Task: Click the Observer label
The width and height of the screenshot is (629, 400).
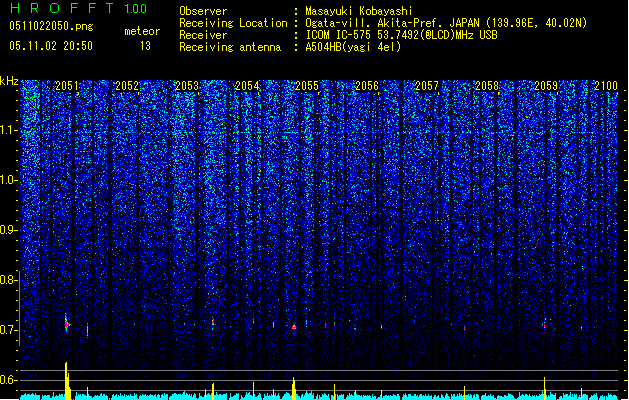Action: 203,11
